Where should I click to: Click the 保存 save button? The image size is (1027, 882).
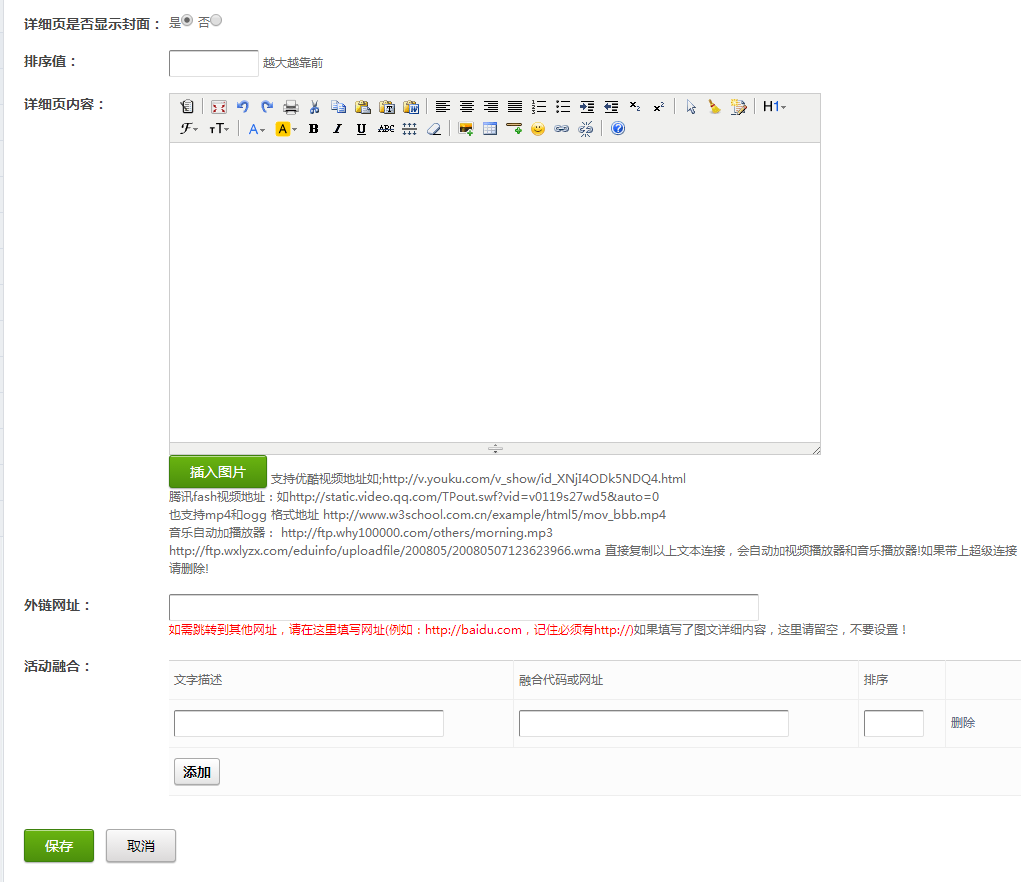coord(59,845)
